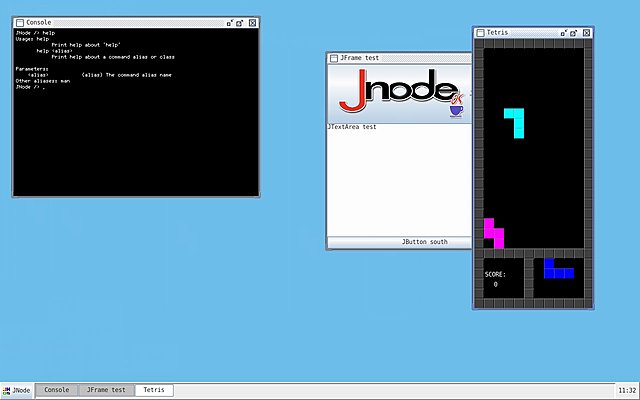The image size is (640, 400).
Task: Focus the Console terminal prompt line
Action: (30, 87)
